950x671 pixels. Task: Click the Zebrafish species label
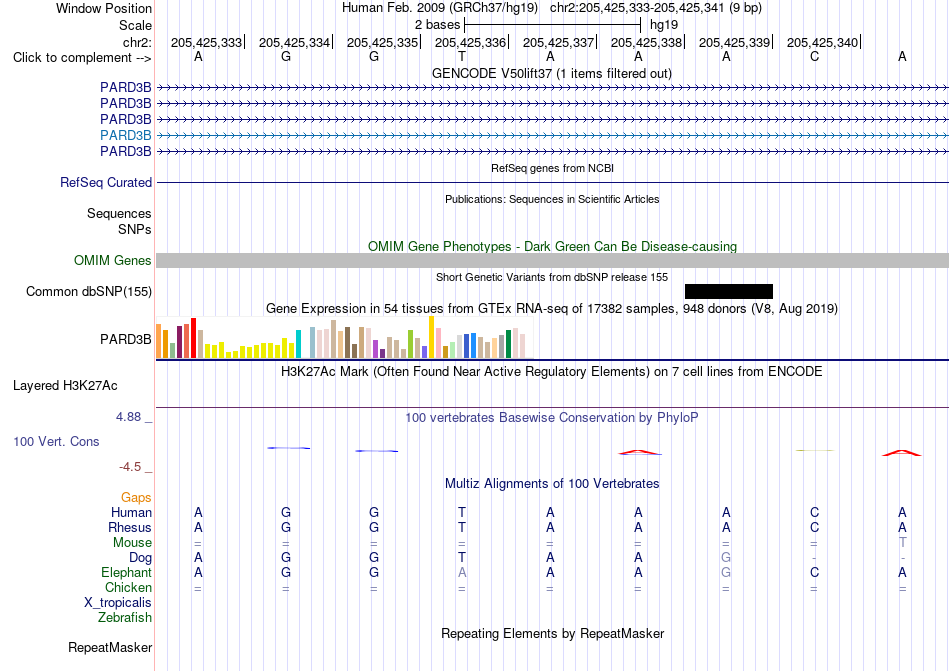coord(125,618)
